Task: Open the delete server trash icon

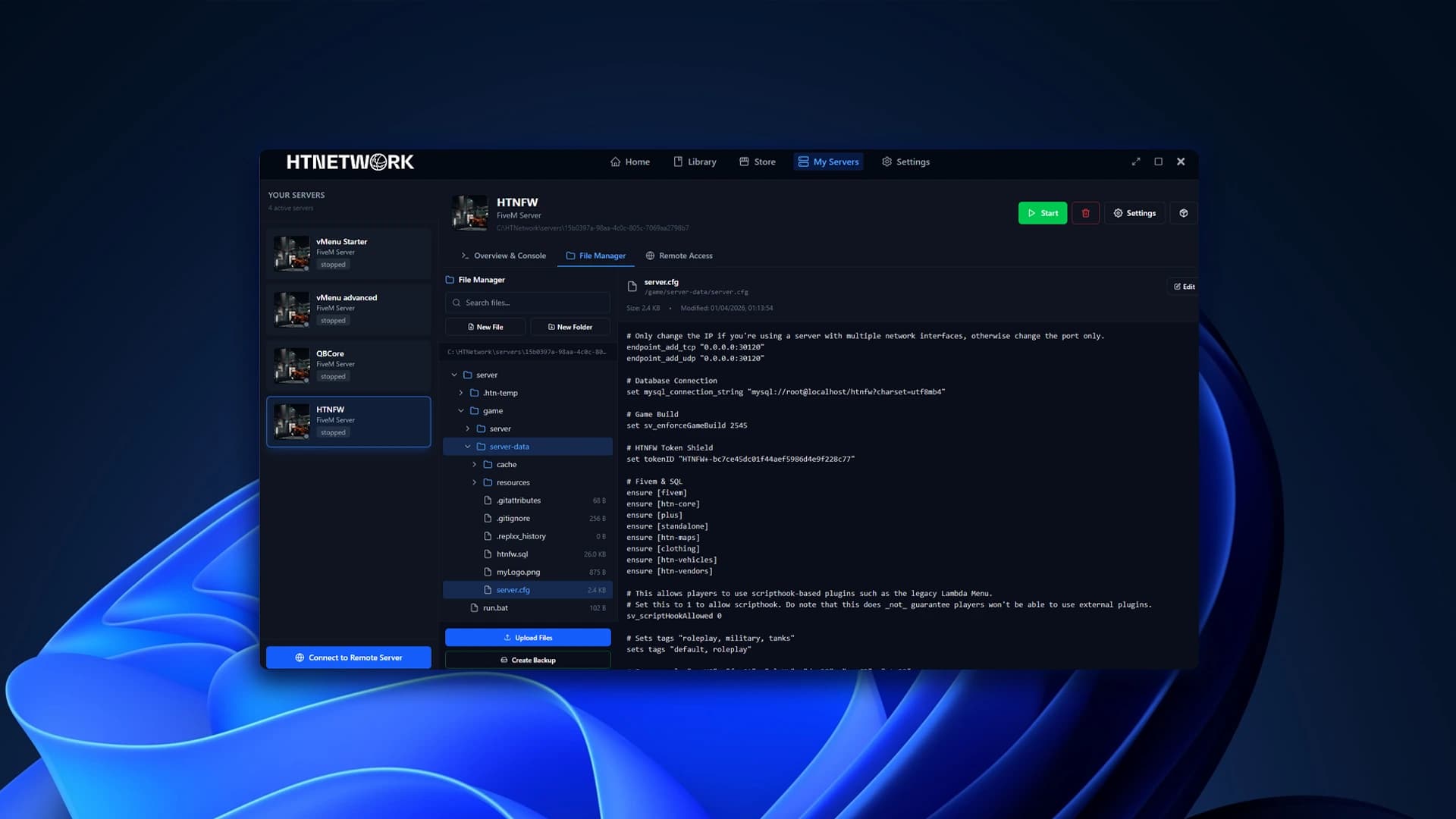Action: coord(1085,213)
